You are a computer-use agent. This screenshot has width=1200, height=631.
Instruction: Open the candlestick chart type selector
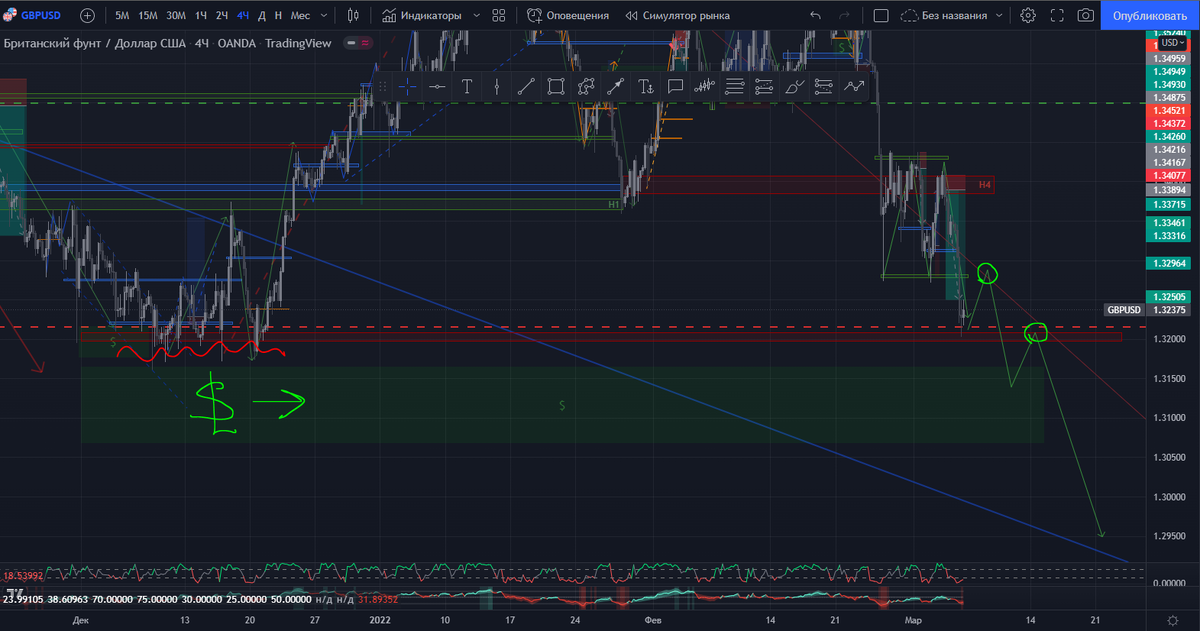tap(353, 15)
